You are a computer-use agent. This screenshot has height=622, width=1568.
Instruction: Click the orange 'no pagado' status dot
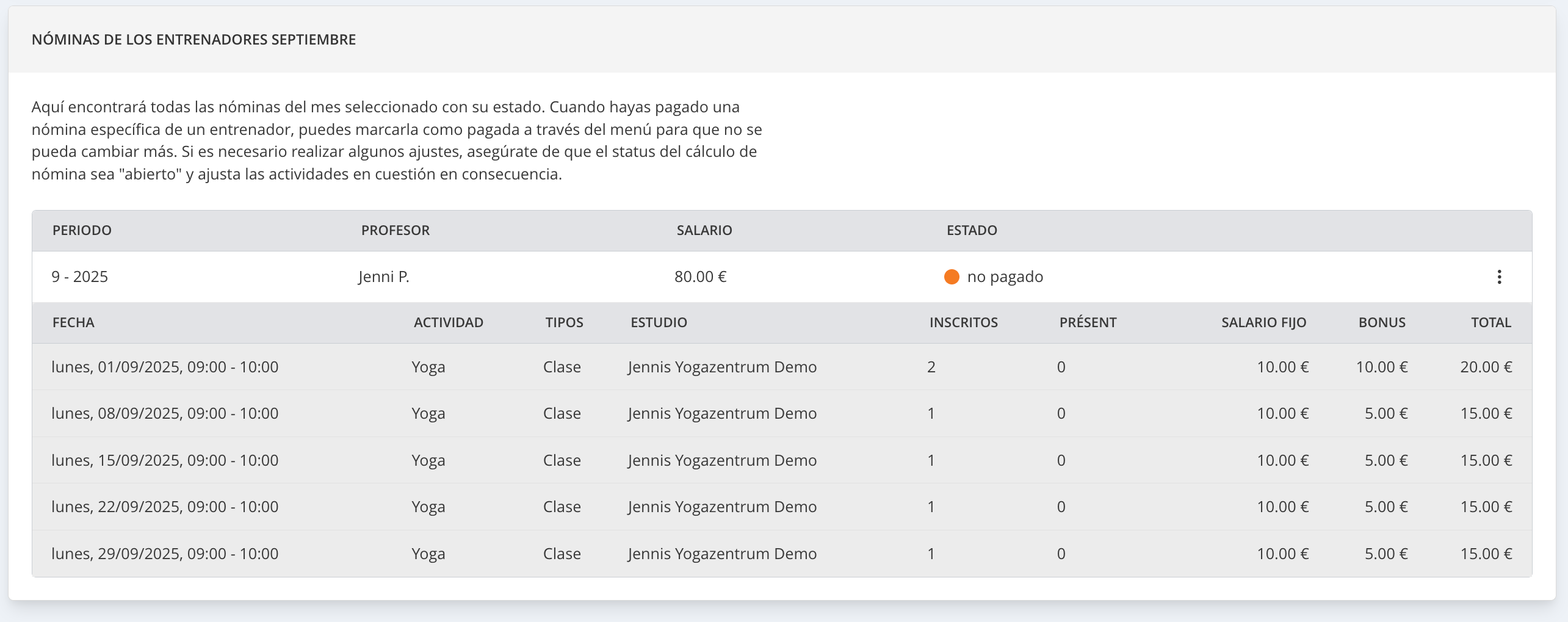tap(951, 277)
